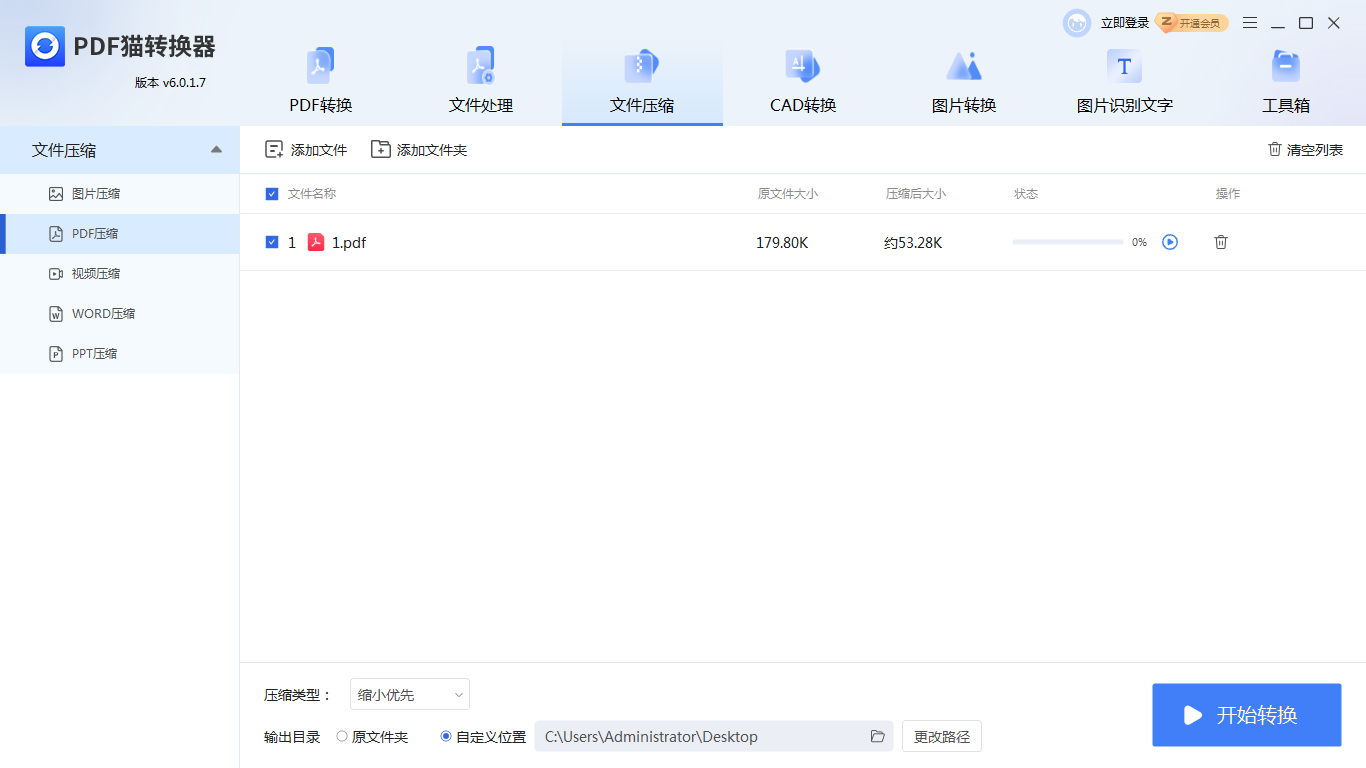Viewport: 1366px width, 768px height.
Task: Collapse the 文件压缩 sidebar section
Action: point(217,150)
